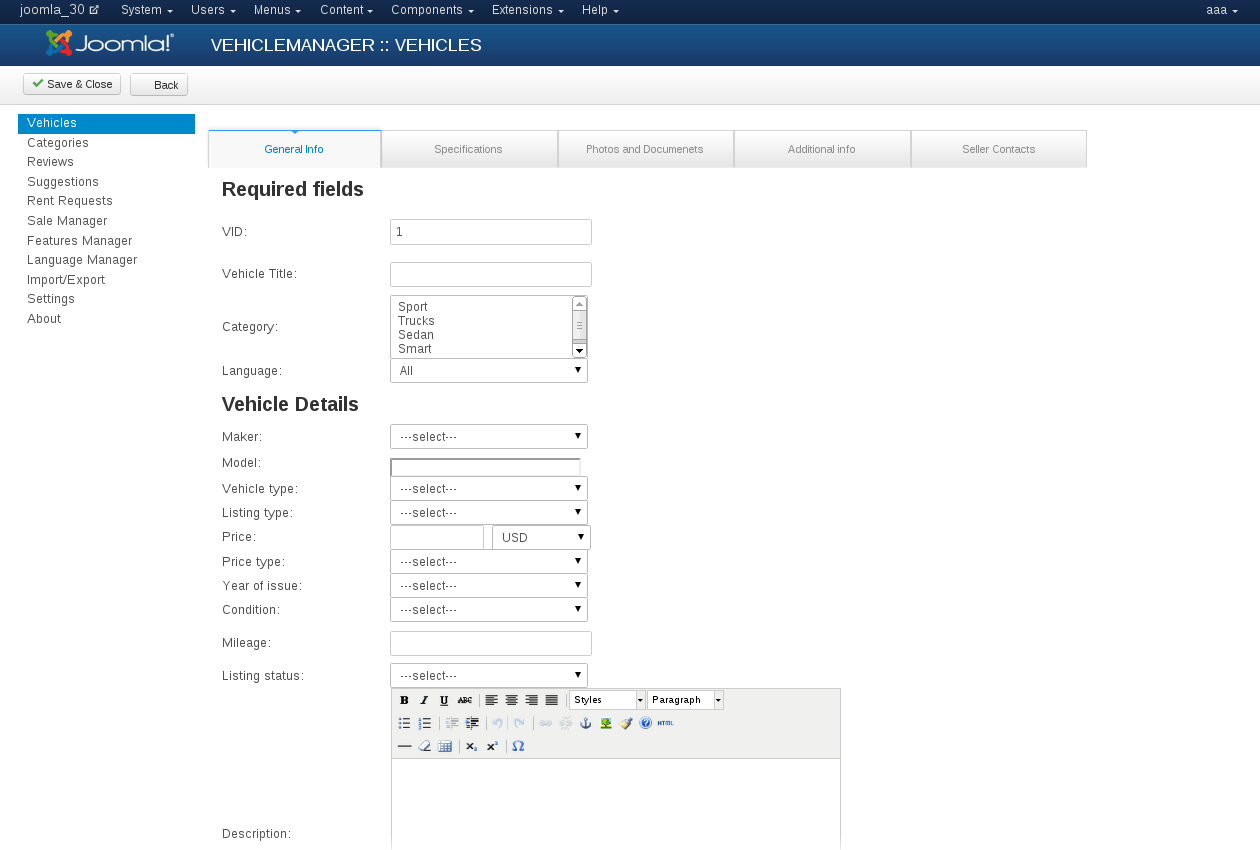Insert an anchor in the editor
This screenshot has width=1260, height=850.
coord(586,723)
